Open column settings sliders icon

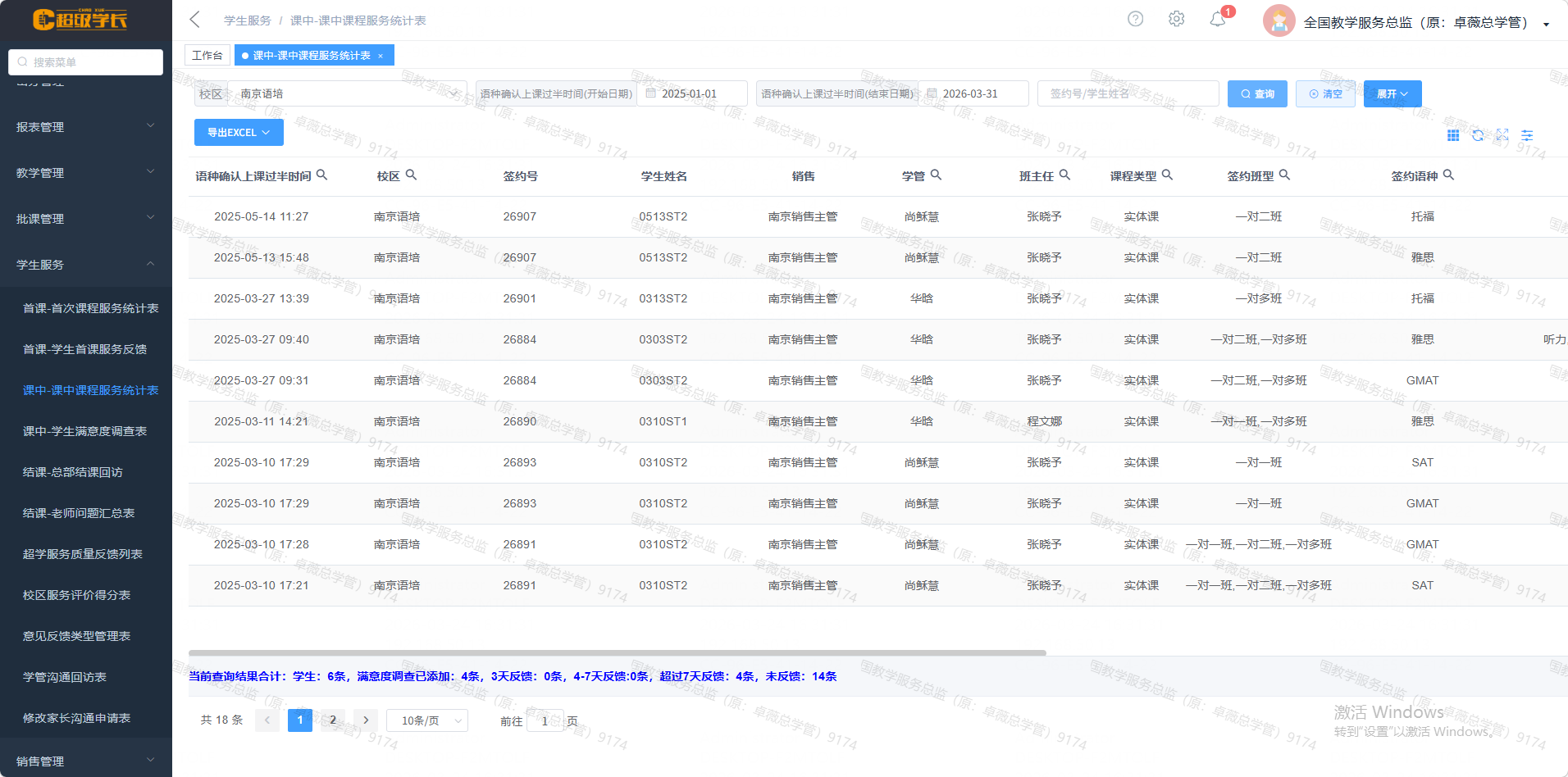click(1527, 135)
